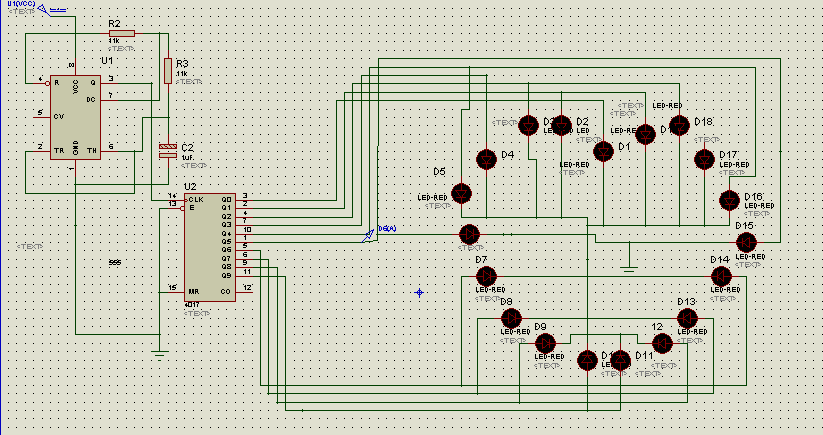823x435 pixels.
Task: Select the U1 555 timer chip
Action: coord(76,118)
